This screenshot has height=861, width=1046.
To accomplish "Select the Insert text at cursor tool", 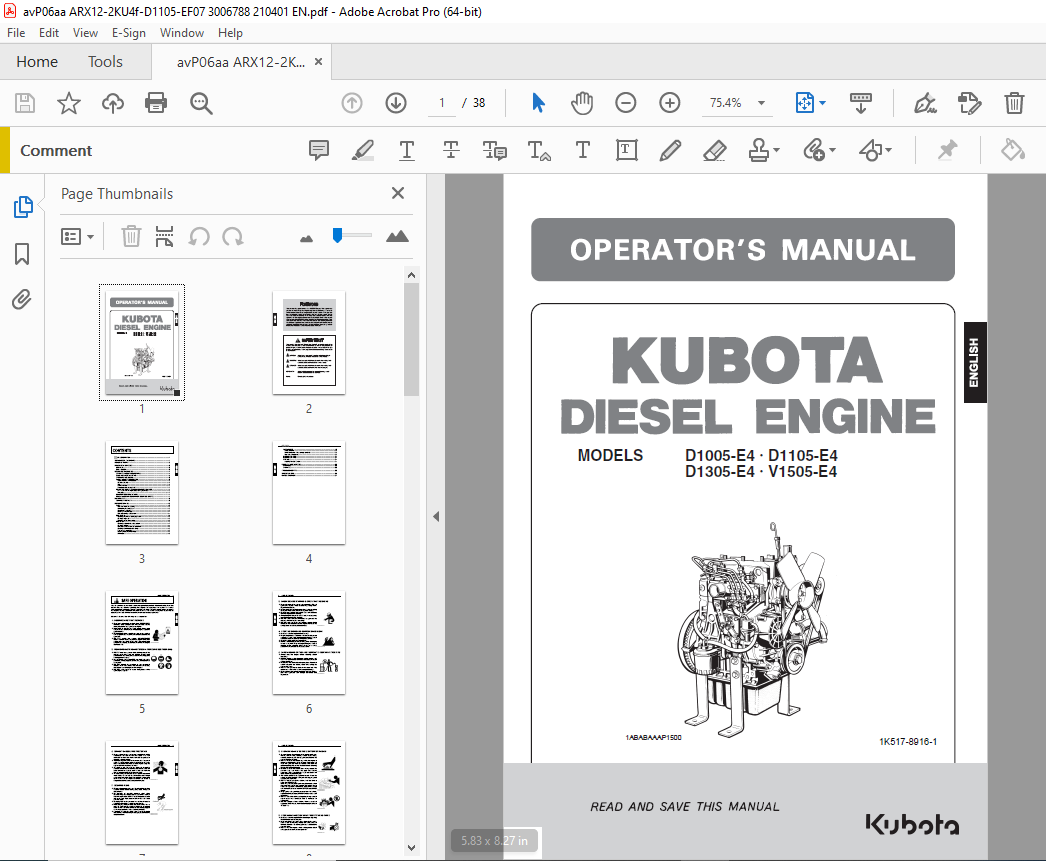I will coord(539,151).
